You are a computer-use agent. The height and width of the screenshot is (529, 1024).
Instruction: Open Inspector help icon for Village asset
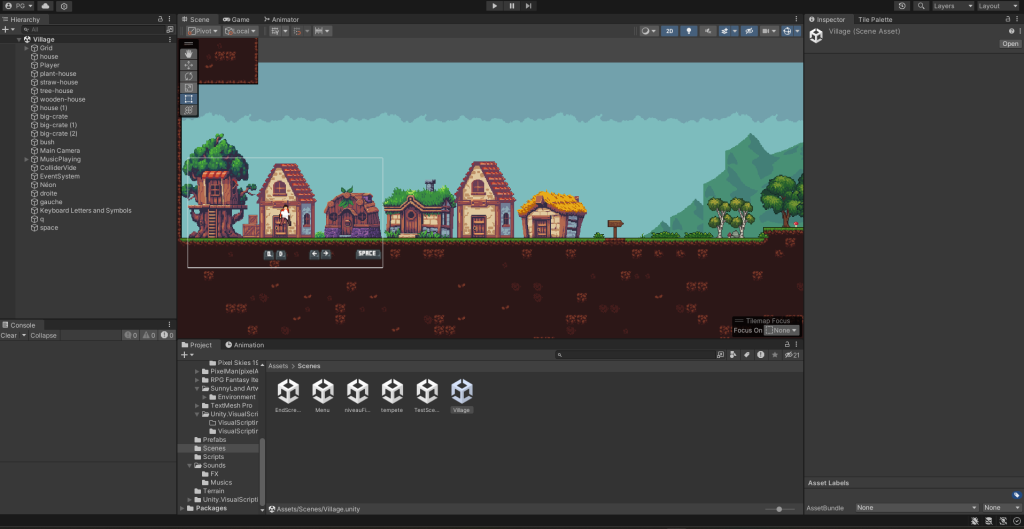(1011, 31)
